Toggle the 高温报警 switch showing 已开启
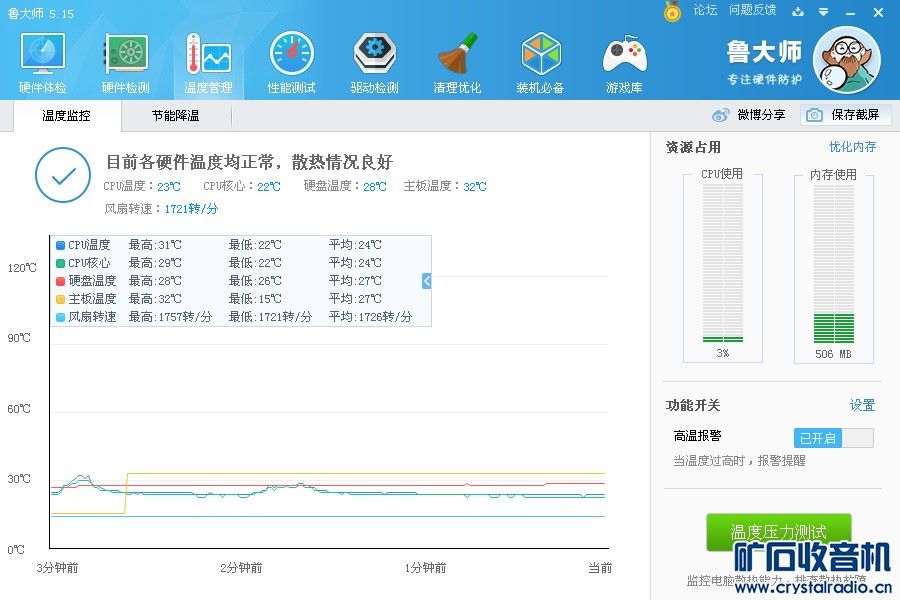Screen dimensions: 900x600 click(833, 438)
